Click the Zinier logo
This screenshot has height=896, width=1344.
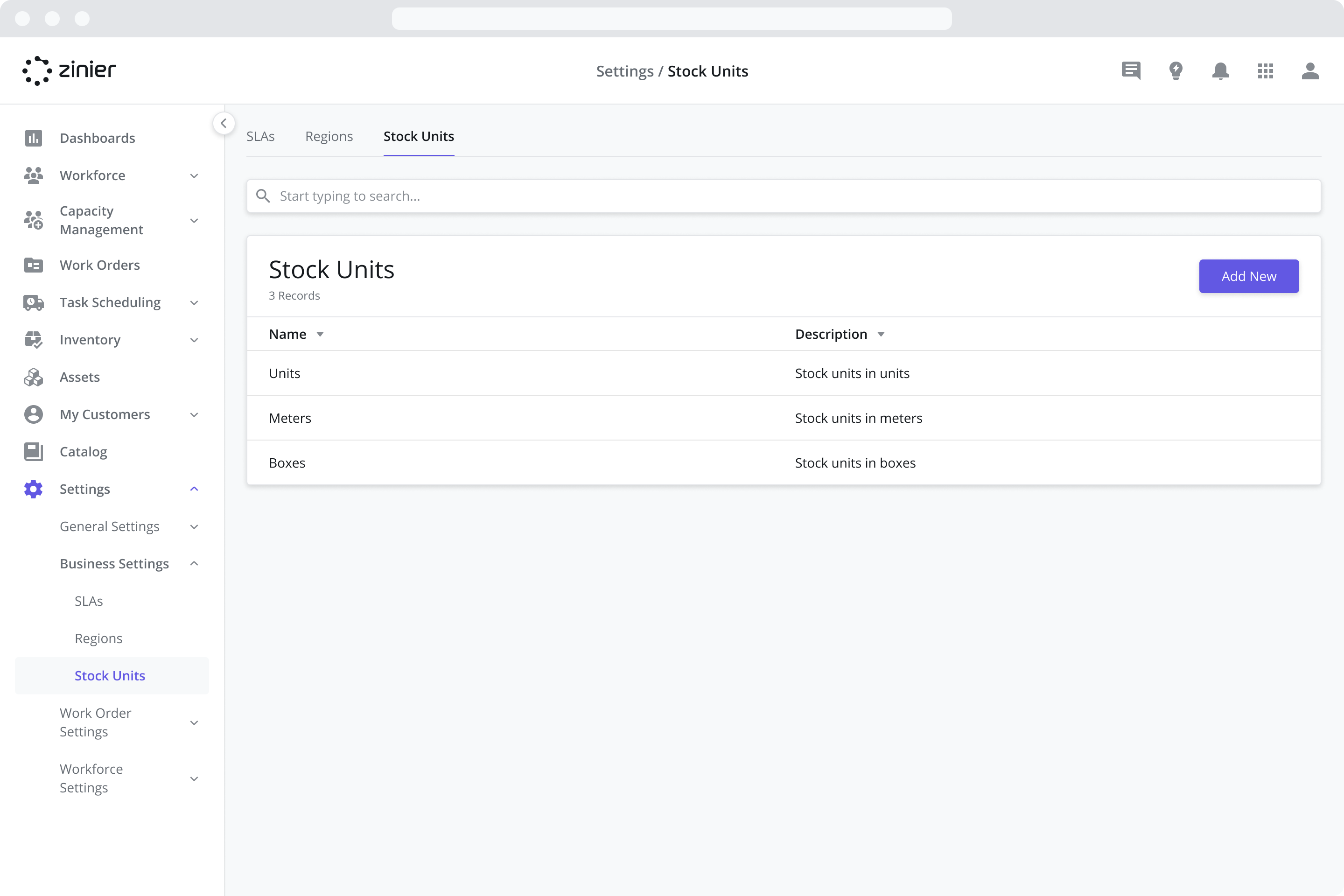tap(69, 71)
